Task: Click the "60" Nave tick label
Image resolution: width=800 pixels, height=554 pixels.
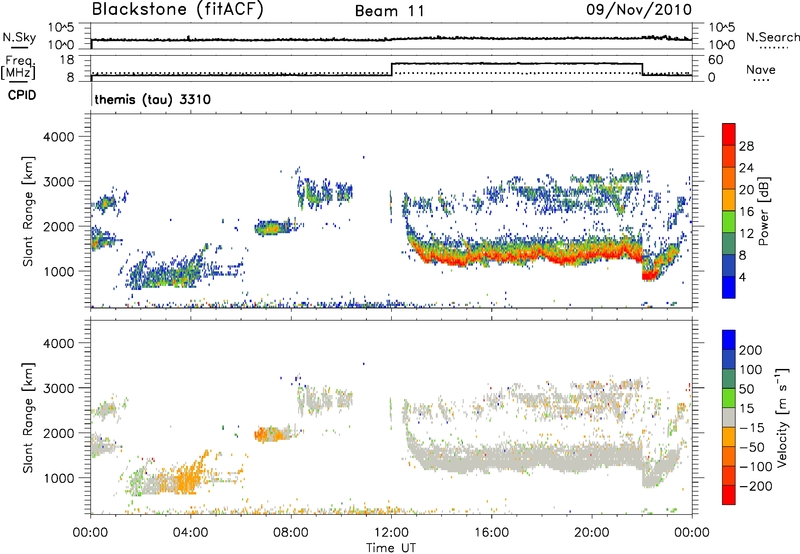Action: tap(716, 60)
